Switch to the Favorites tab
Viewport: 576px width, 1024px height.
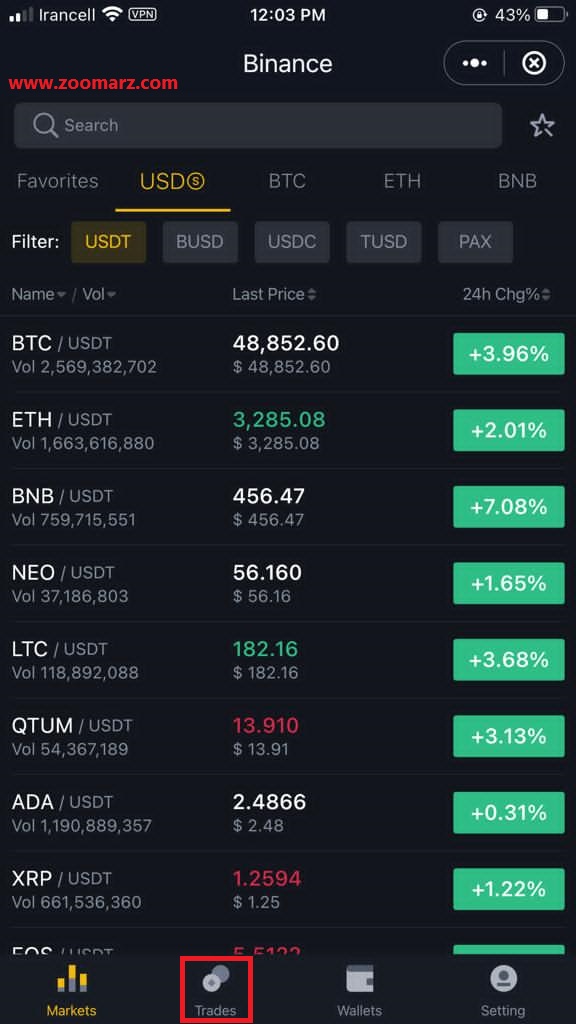[x=57, y=181]
